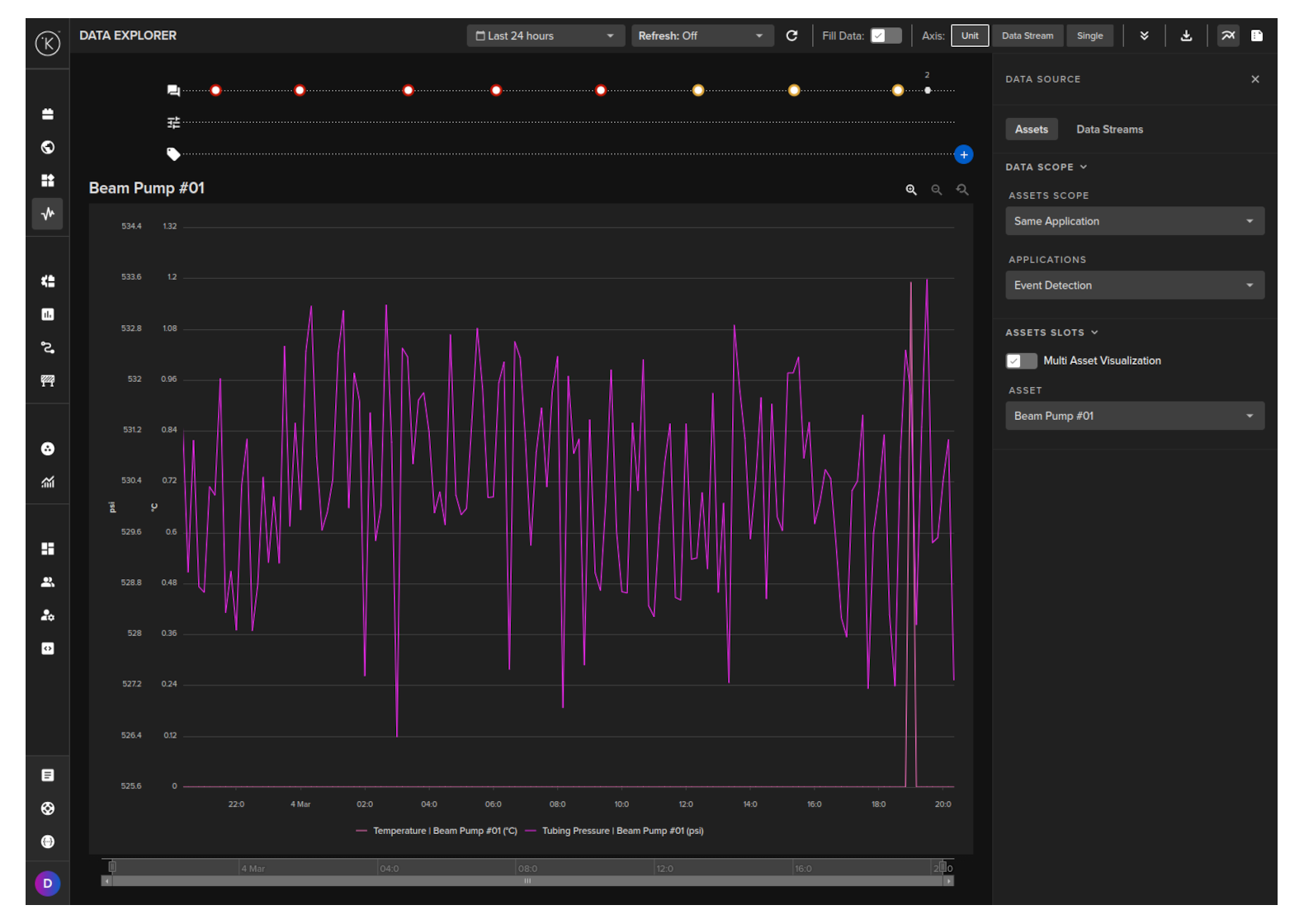Click the refresh data icon in toolbar

pyautogui.click(x=791, y=35)
